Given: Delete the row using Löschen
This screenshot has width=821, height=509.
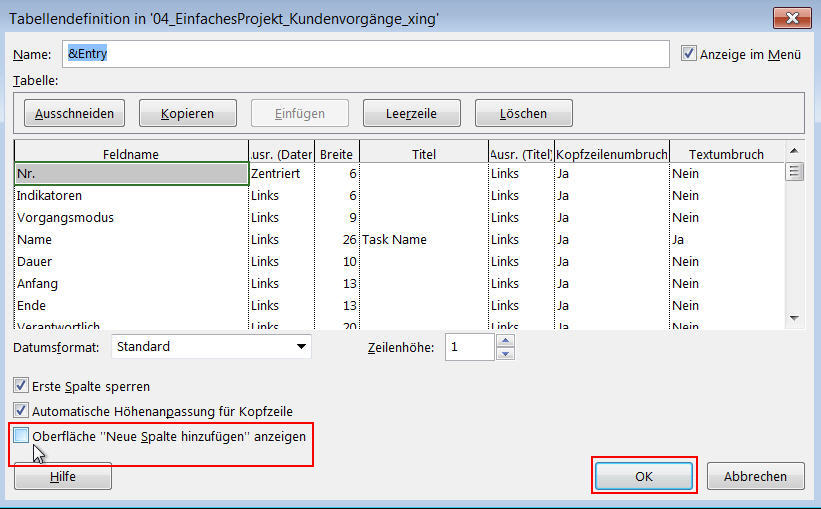Looking at the screenshot, I should (523, 114).
